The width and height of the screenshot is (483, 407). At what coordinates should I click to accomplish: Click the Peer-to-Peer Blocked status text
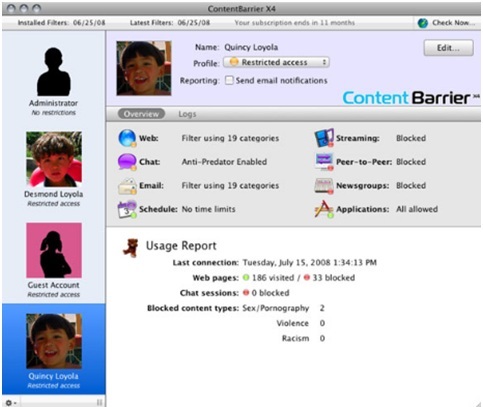coord(411,162)
